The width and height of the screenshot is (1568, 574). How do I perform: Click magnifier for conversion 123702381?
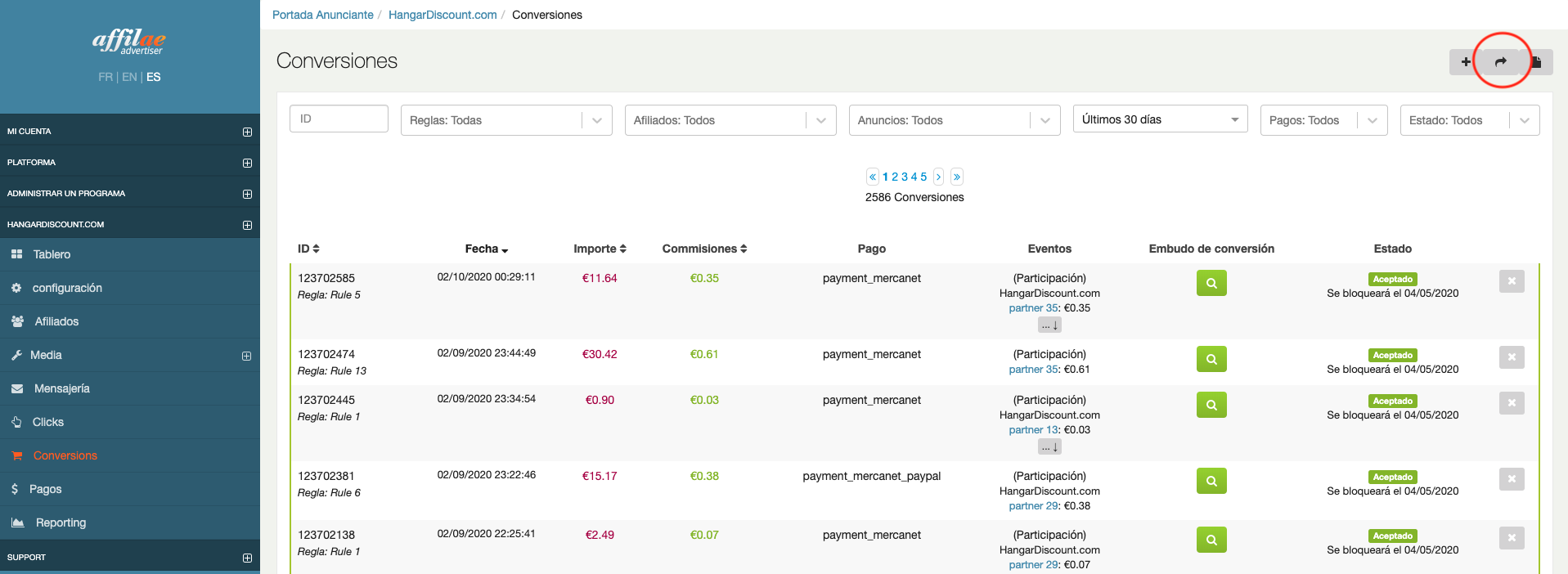pyautogui.click(x=1211, y=481)
